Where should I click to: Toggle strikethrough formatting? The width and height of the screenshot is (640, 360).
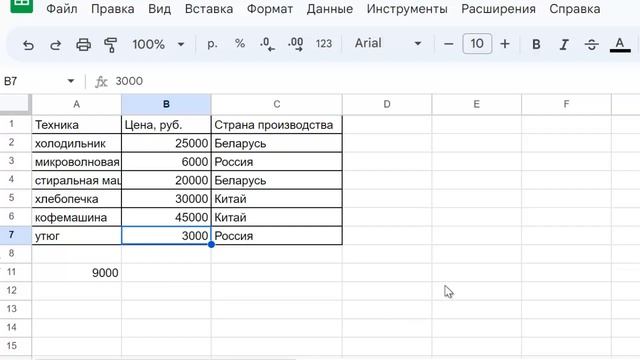[x=591, y=44]
